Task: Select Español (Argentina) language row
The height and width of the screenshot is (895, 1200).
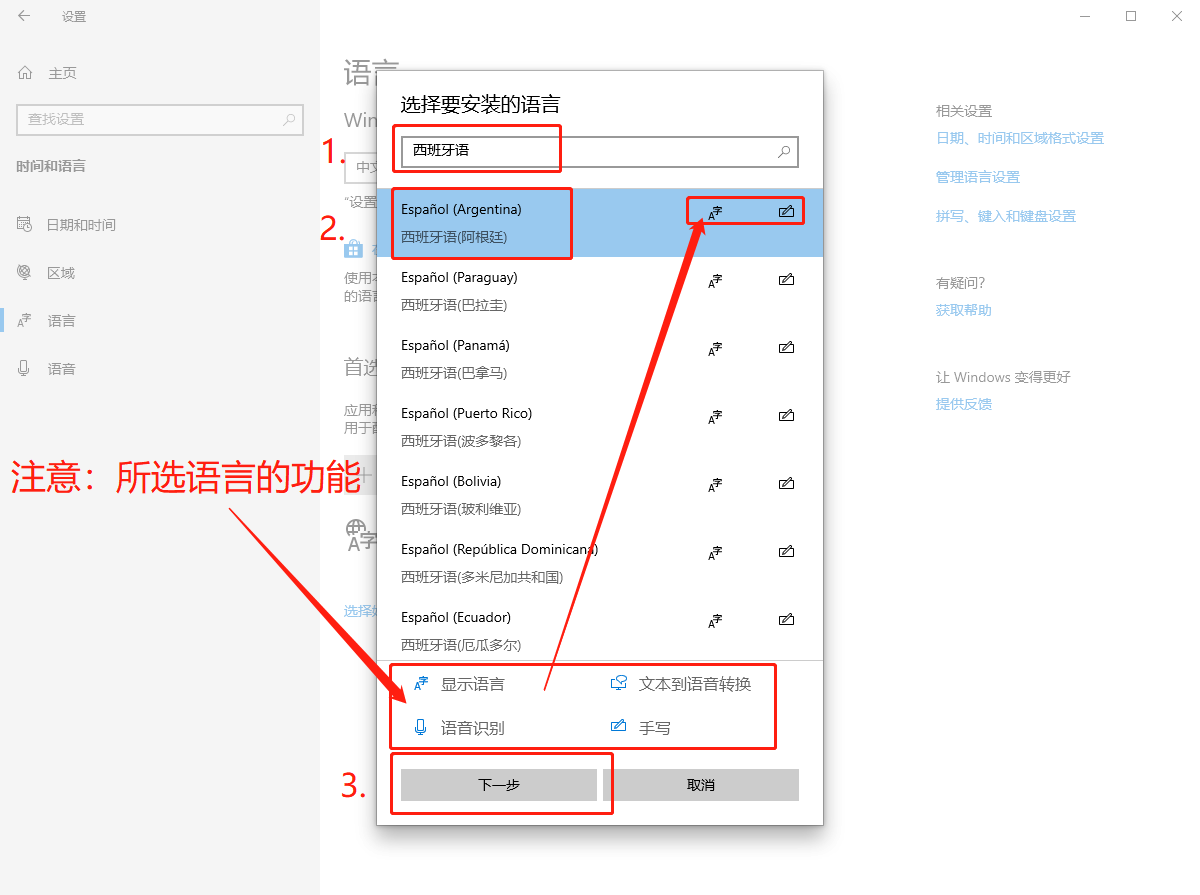Action: pyautogui.click(x=600, y=223)
